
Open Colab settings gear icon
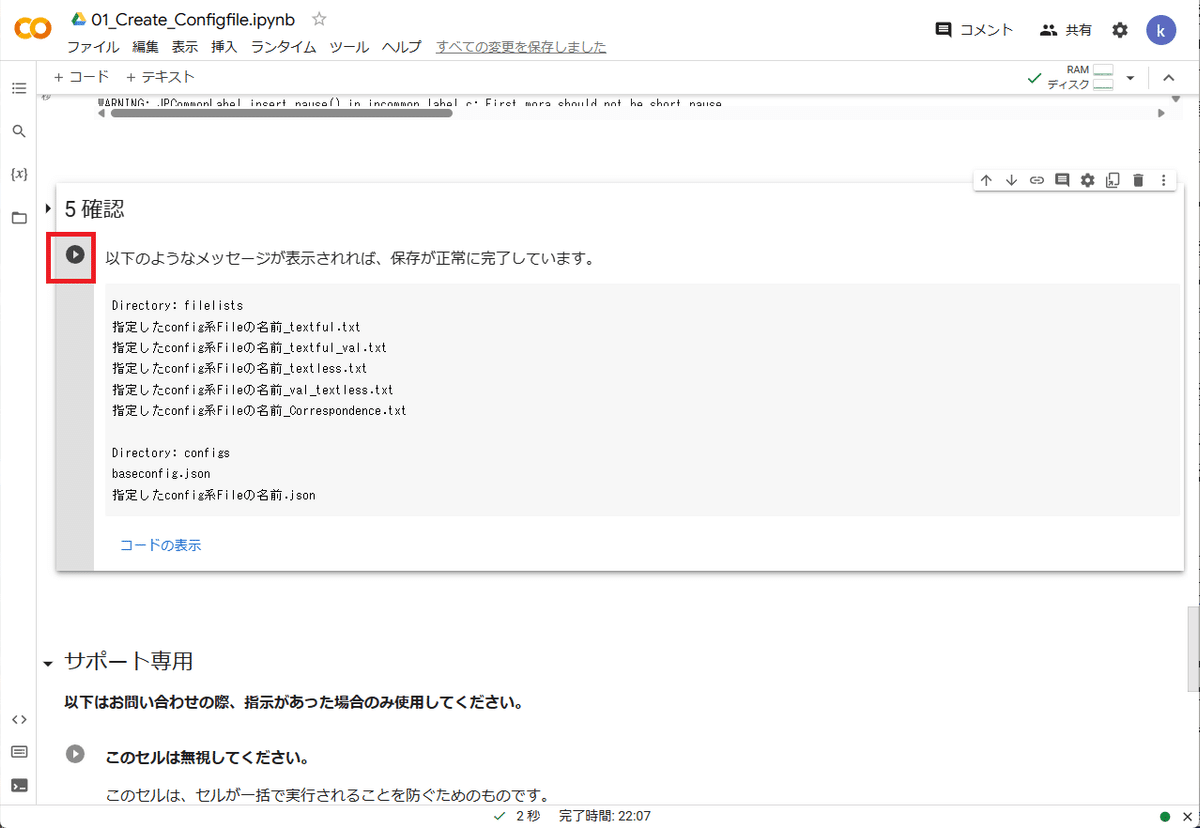pyautogui.click(x=1120, y=30)
